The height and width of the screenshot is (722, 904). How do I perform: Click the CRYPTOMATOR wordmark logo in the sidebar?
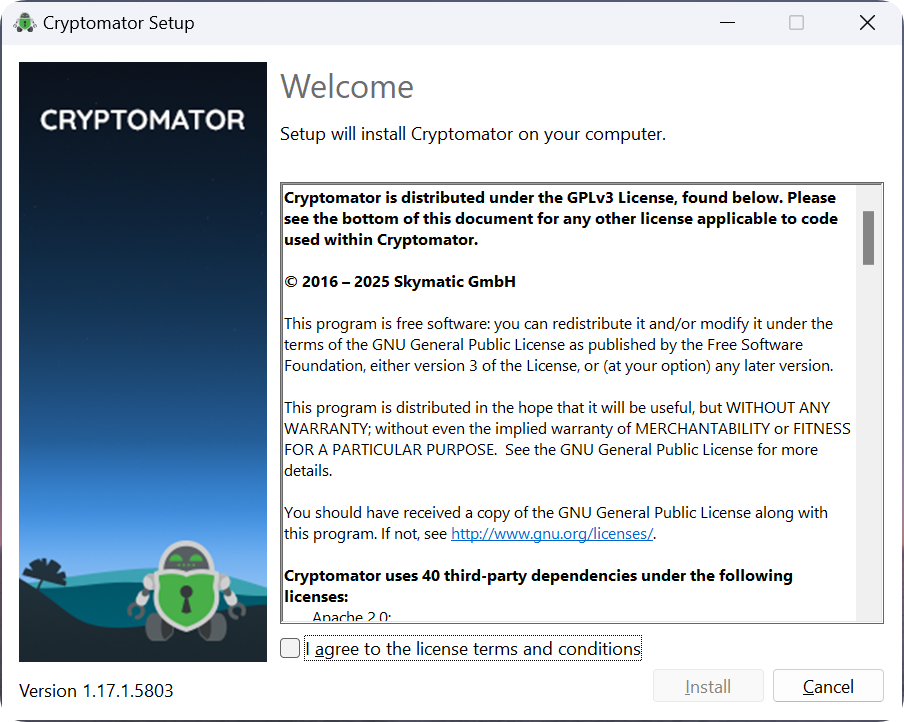point(142,120)
